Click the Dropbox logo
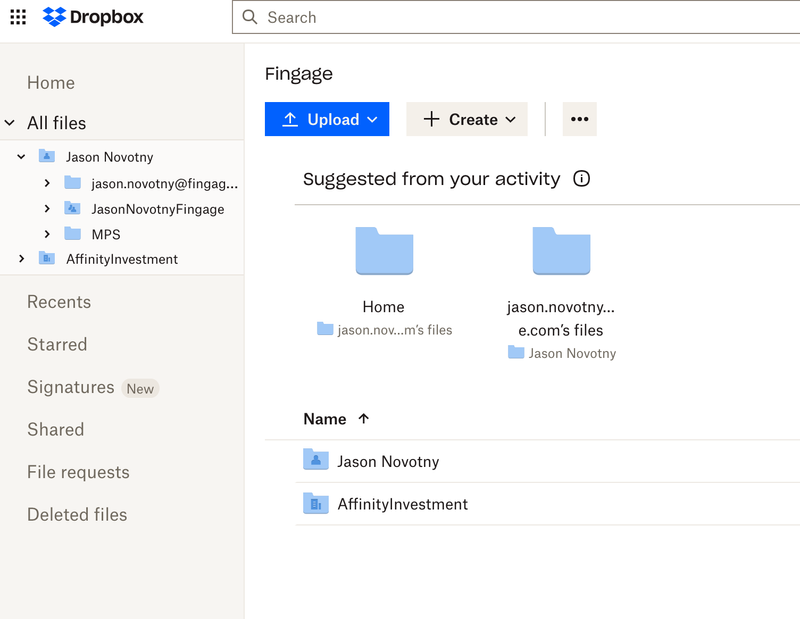 coord(94,17)
